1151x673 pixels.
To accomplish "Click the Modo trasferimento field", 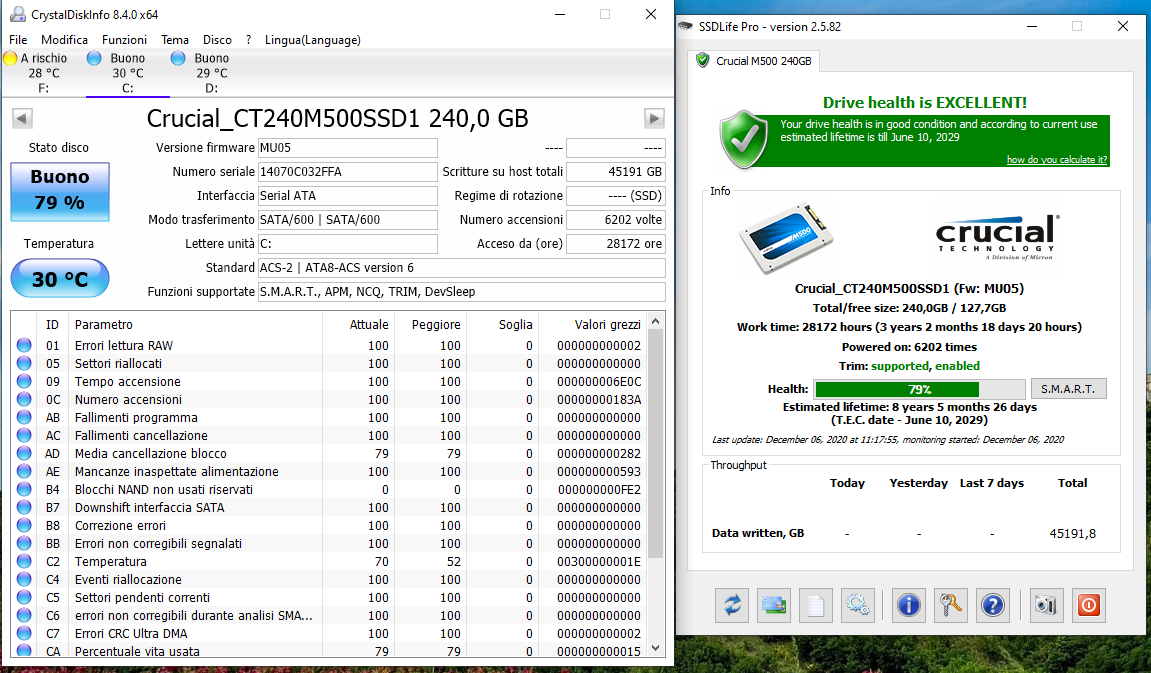I will (347, 219).
